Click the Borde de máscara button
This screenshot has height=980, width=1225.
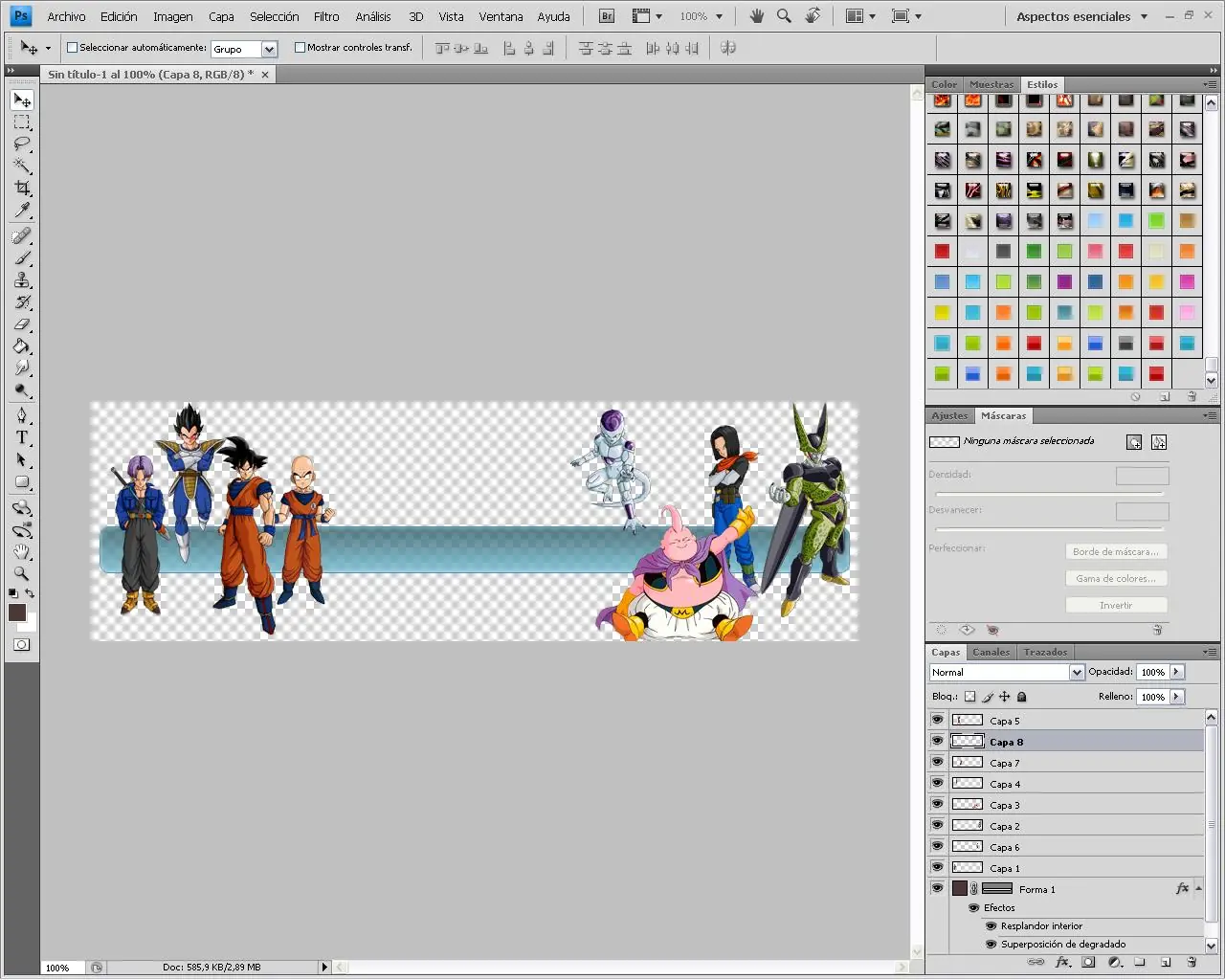point(1116,551)
